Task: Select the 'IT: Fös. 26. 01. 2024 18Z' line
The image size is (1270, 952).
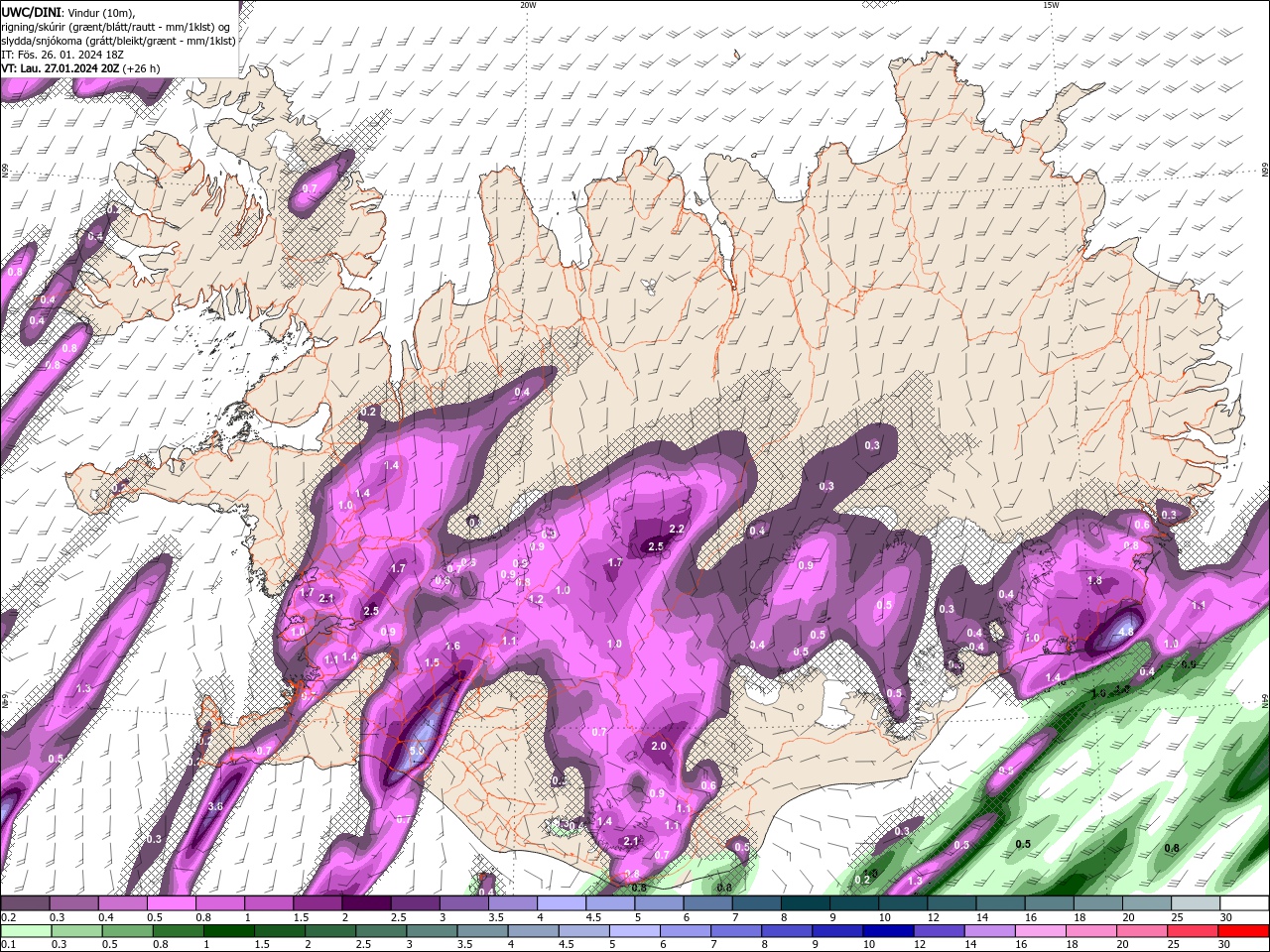Action: coord(60,55)
